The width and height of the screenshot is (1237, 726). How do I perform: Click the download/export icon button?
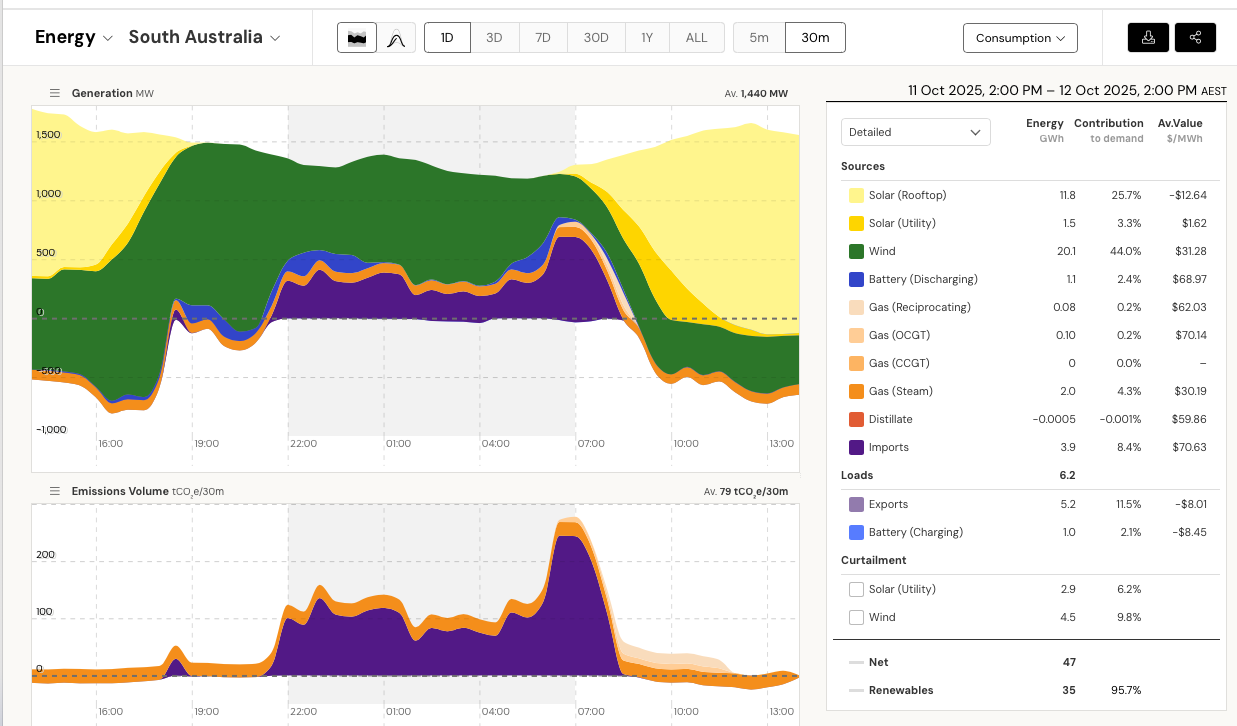click(1148, 38)
